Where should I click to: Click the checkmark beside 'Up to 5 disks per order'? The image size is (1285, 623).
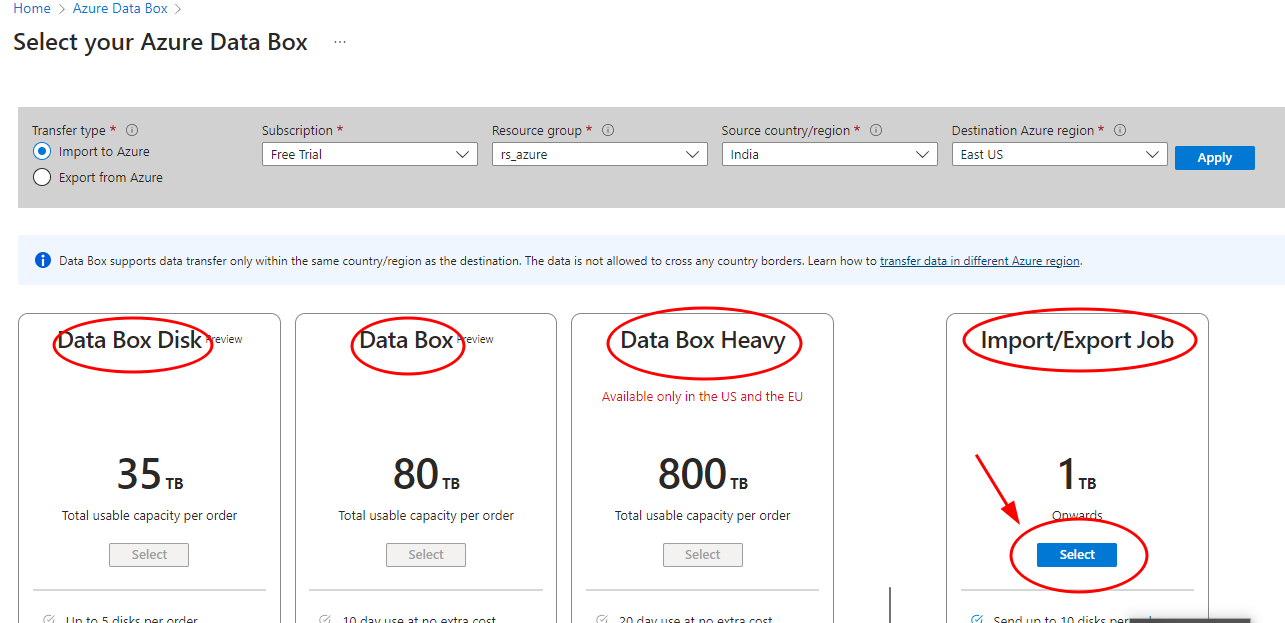coord(48,617)
